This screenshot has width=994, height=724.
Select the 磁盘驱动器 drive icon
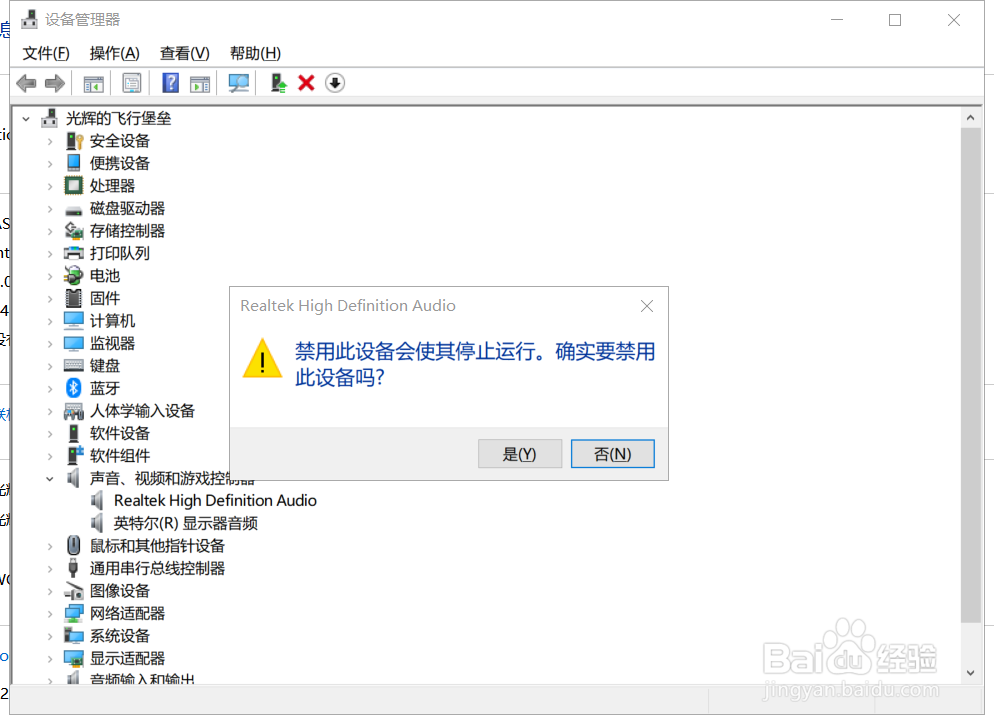[74, 210]
